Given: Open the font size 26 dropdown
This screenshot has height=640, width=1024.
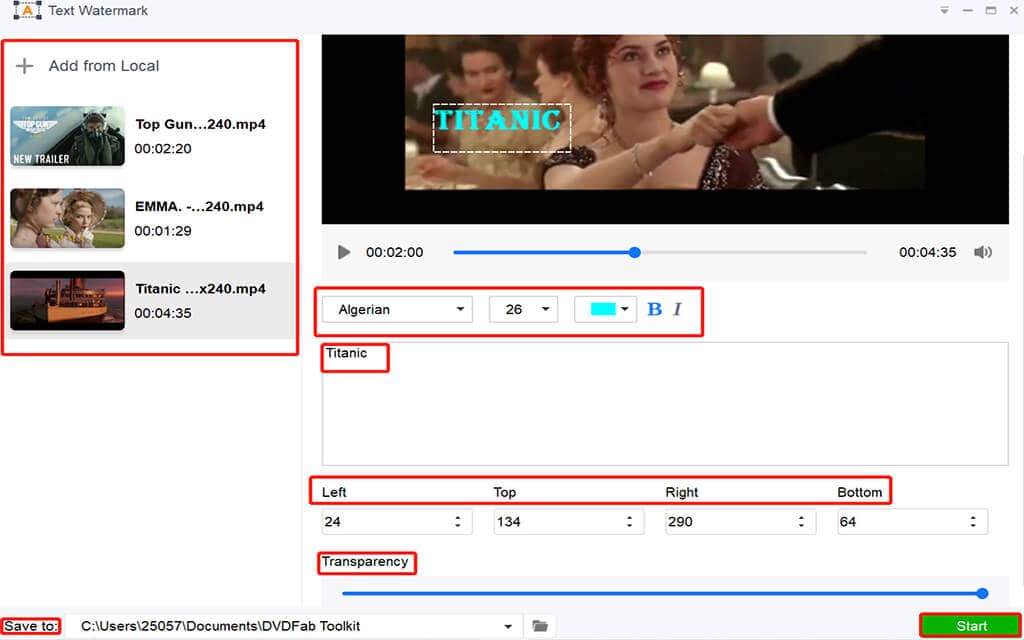Looking at the screenshot, I should [523, 310].
